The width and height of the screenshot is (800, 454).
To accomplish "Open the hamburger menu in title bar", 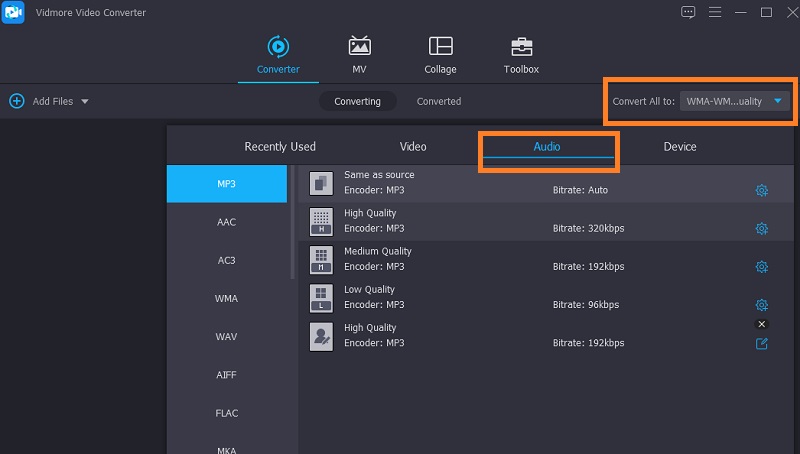I will 715,12.
